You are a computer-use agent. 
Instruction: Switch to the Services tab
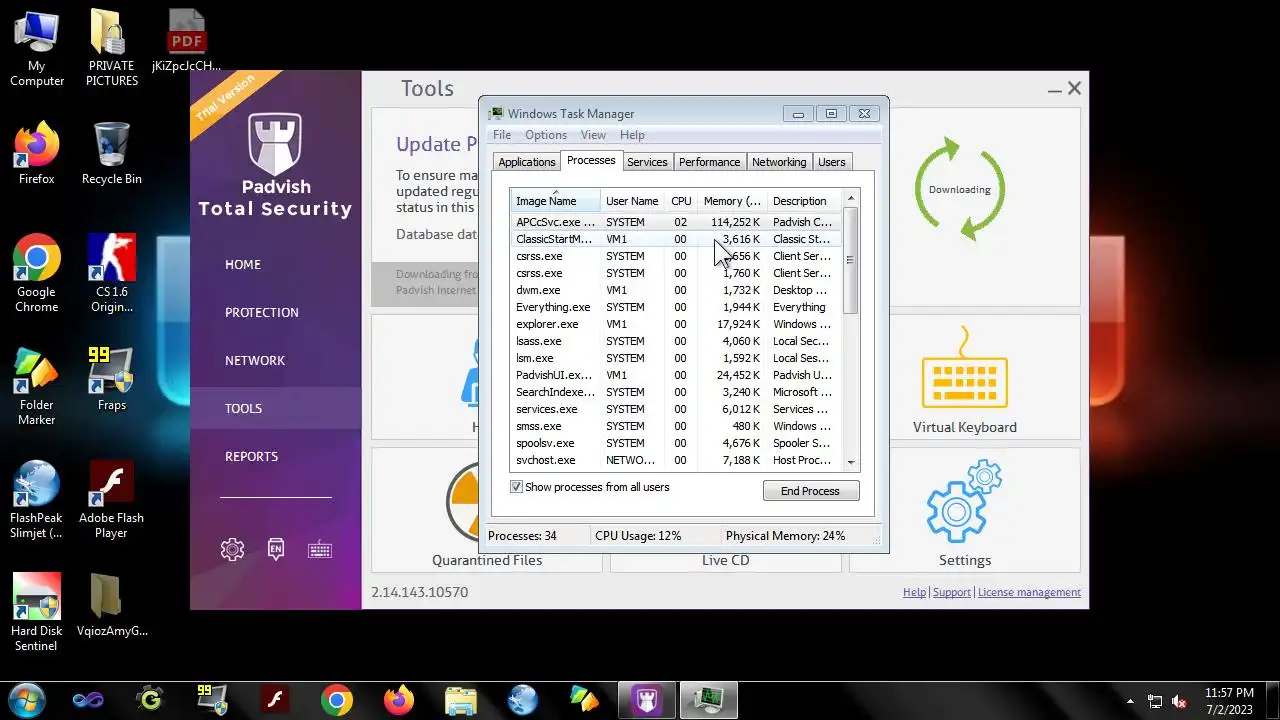647,162
